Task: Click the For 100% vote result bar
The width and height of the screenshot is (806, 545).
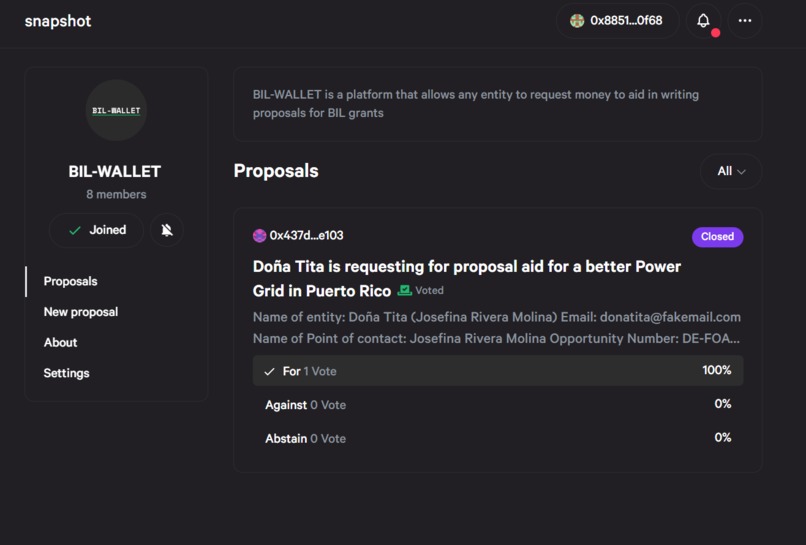Action: 497,371
